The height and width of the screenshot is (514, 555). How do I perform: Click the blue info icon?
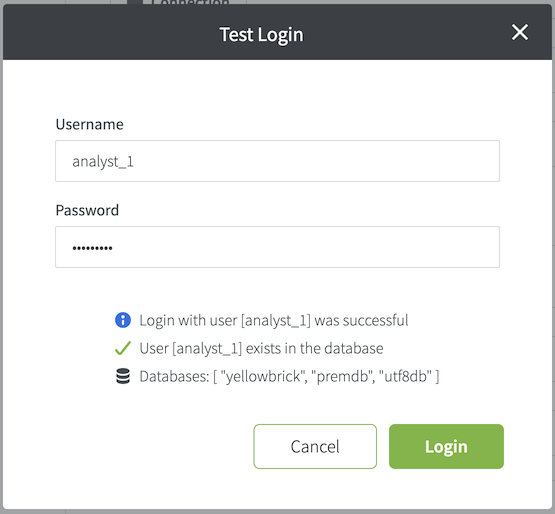(x=123, y=320)
